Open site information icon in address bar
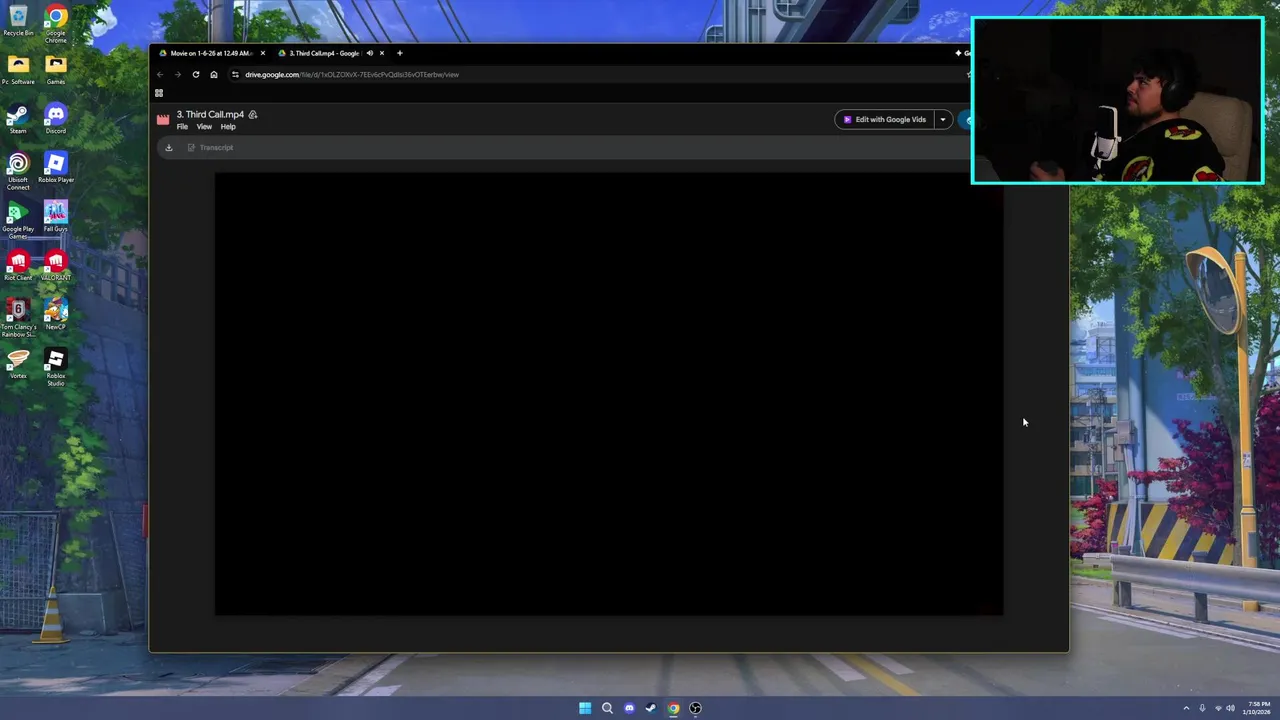The width and height of the screenshot is (1280, 720). click(x=235, y=74)
